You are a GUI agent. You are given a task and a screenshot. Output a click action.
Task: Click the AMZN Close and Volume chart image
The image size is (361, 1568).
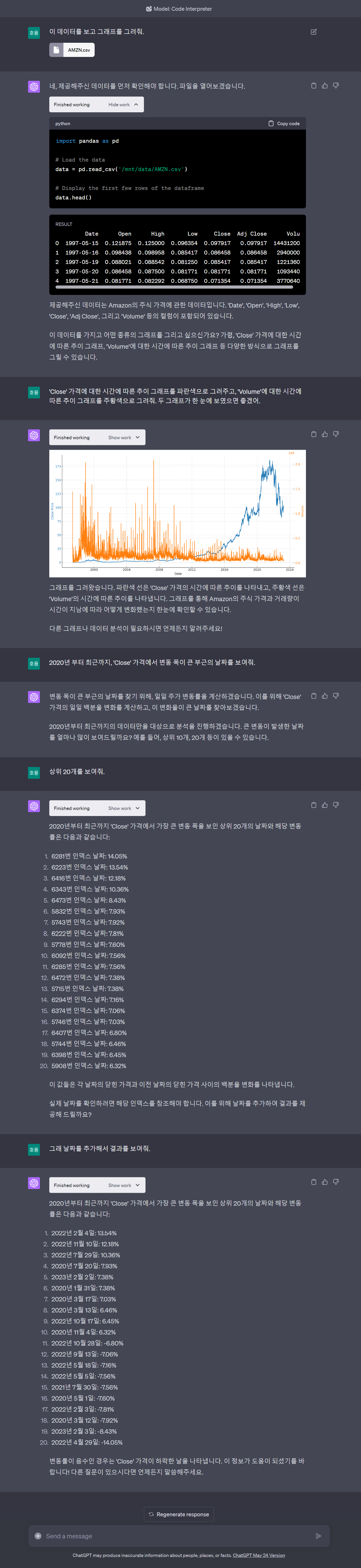177,513
